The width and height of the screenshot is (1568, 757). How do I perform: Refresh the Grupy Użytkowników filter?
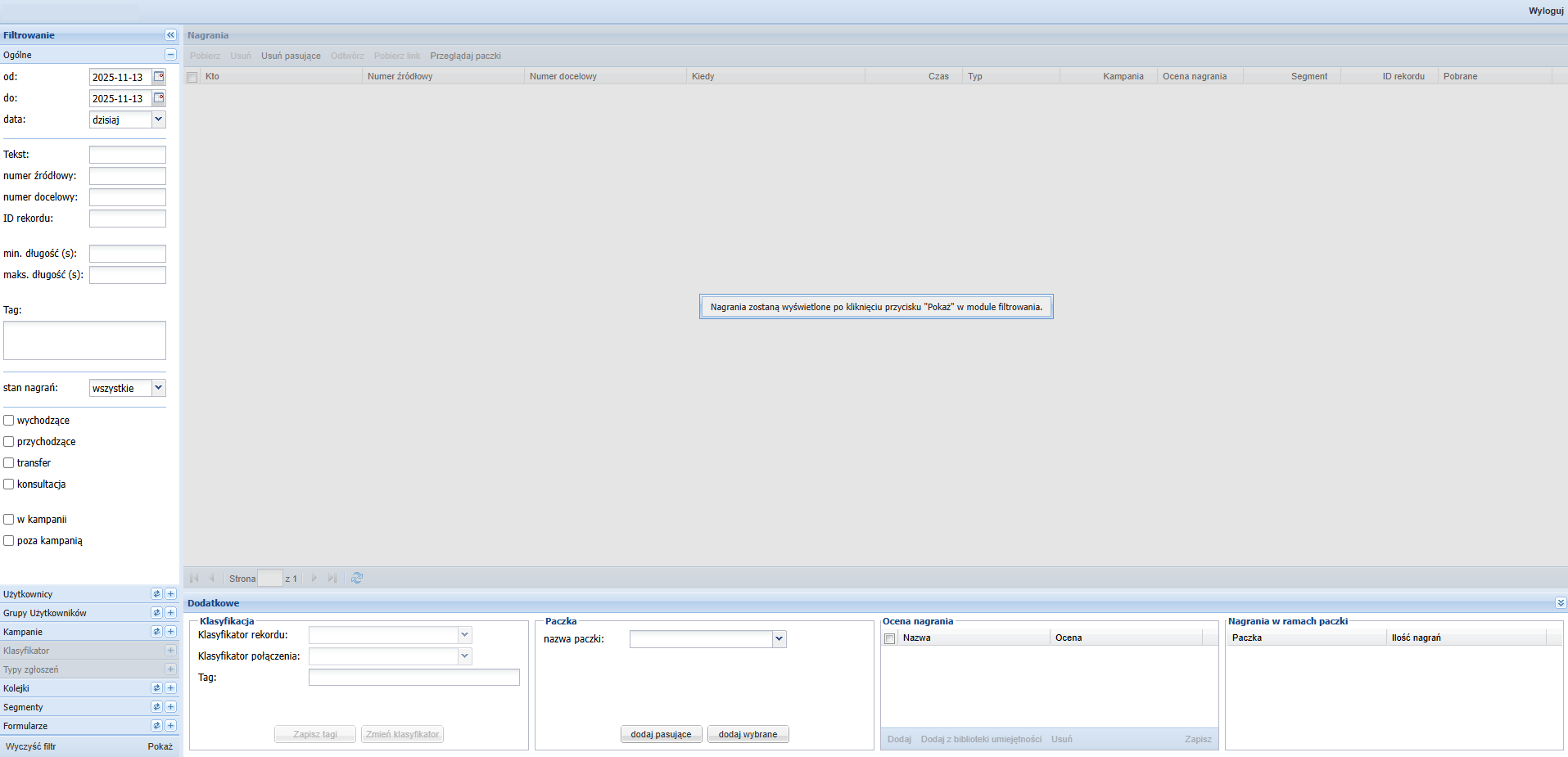pyautogui.click(x=156, y=613)
